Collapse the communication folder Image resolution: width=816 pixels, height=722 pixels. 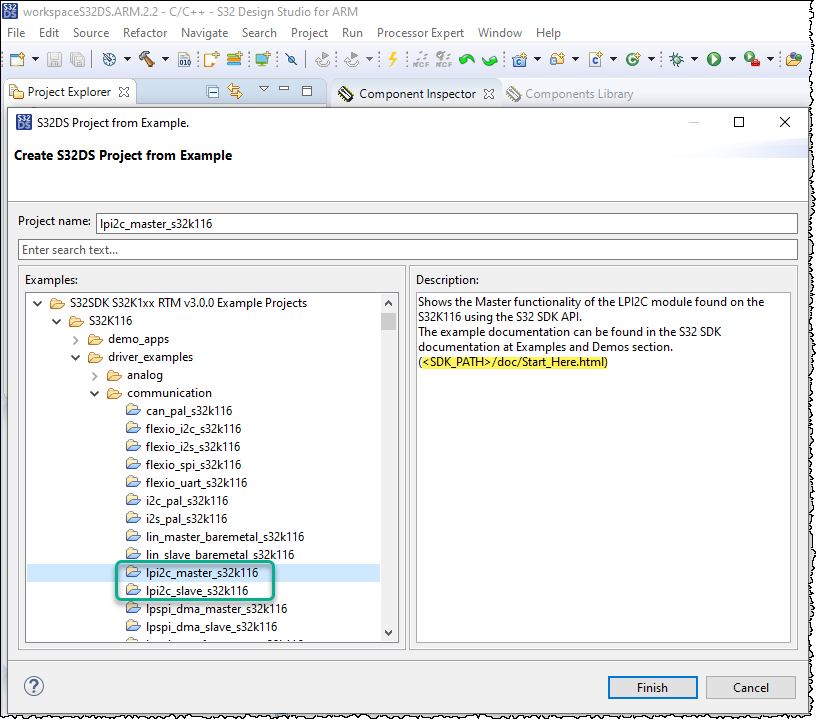pyautogui.click(x=95, y=394)
